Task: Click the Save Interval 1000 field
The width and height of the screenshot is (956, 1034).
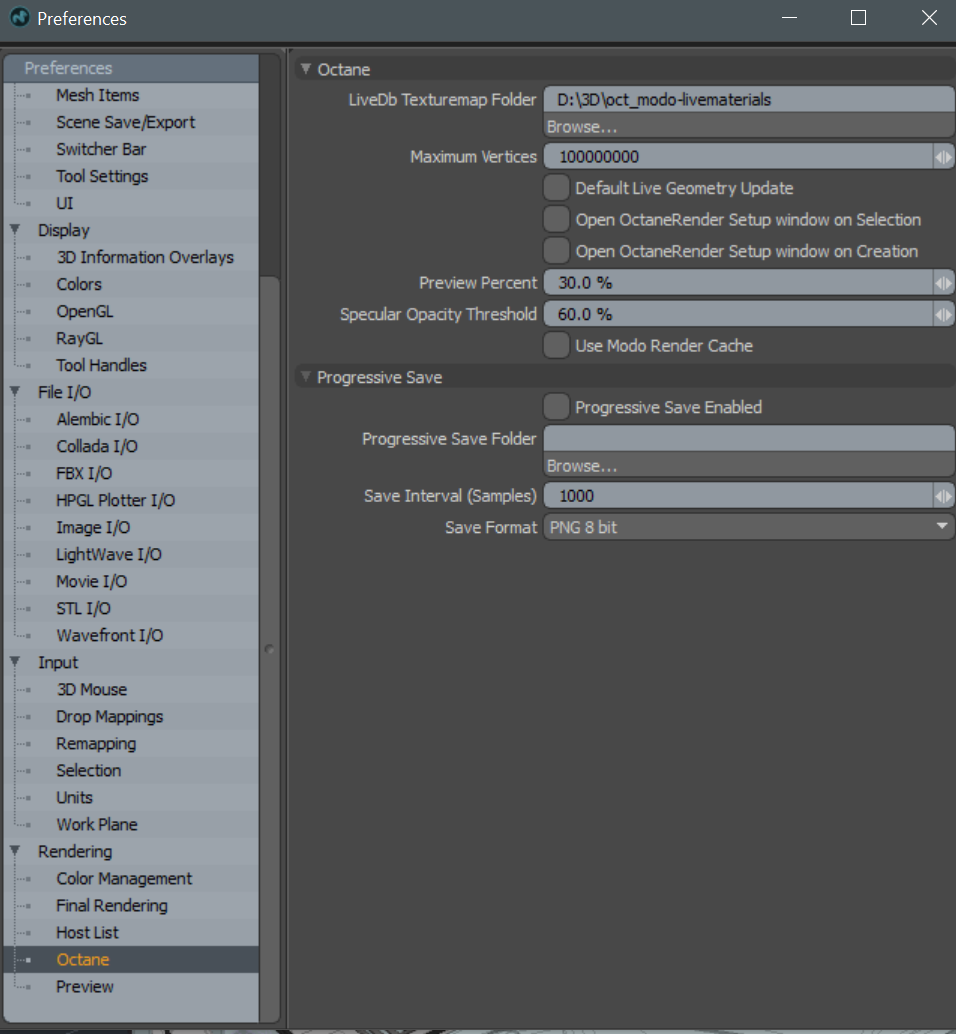Action: click(x=738, y=496)
